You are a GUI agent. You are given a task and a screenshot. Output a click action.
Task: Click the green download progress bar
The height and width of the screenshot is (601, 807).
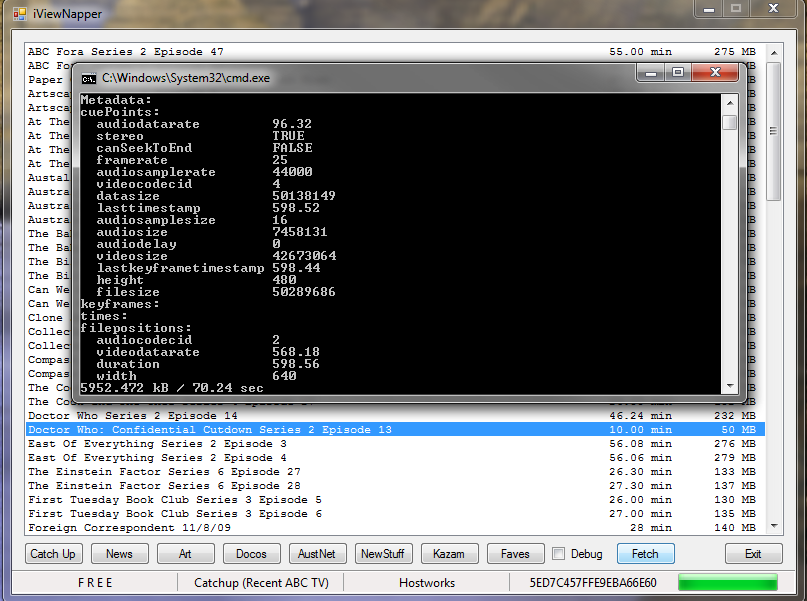point(728,582)
